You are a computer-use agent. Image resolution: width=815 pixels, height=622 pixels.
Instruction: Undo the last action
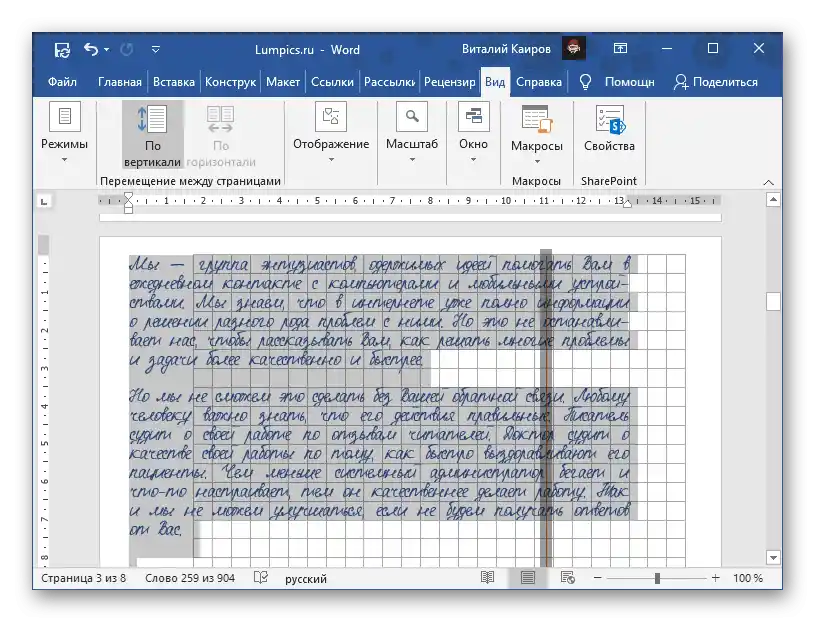click(x=93, y=48)
